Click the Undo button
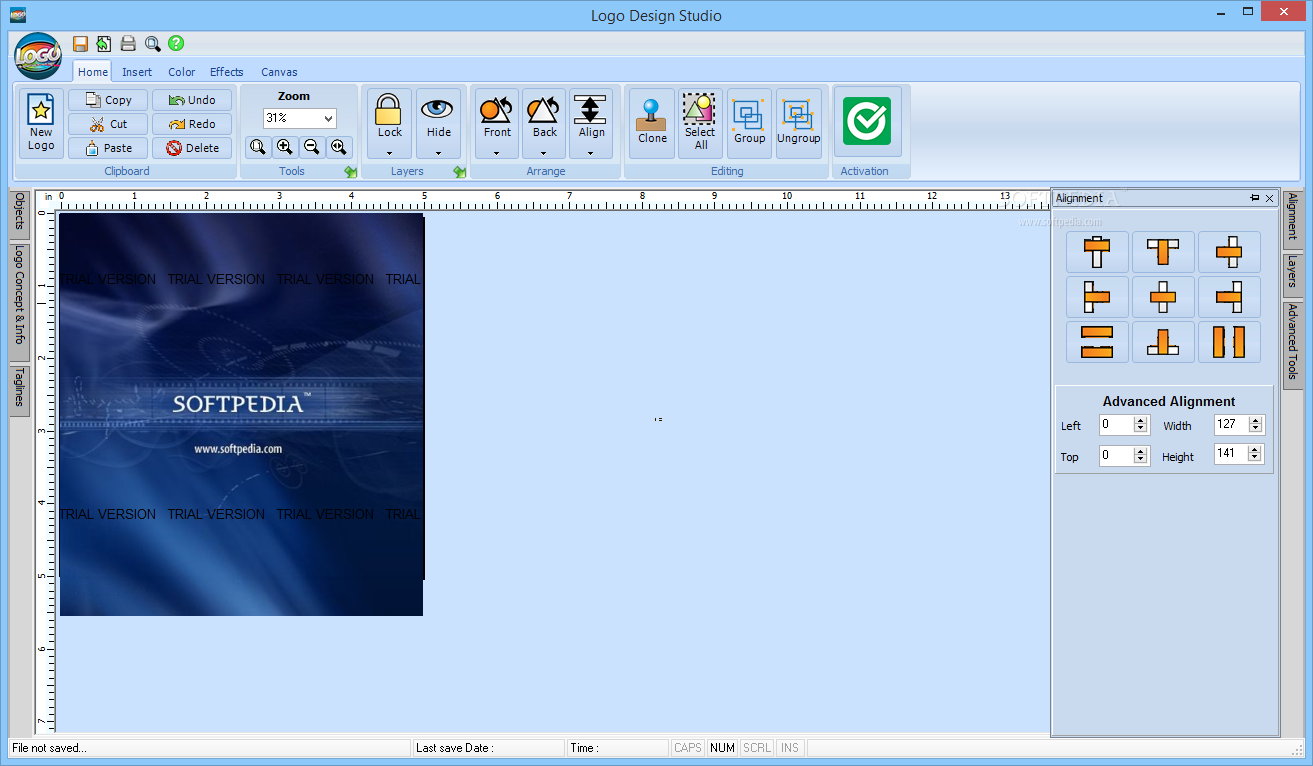Screen dimensions: 1313x766 pyautogui.click(x=192, y=100)
